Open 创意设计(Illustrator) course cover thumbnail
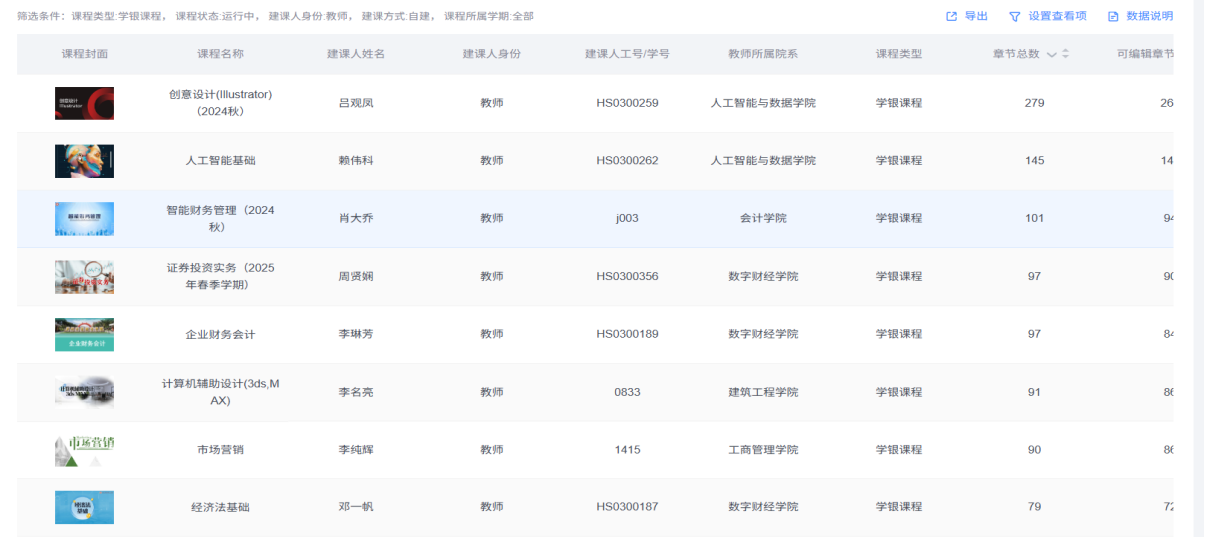Image resolution: width=1213 pixels, height=537 pixels. point(84,103)
